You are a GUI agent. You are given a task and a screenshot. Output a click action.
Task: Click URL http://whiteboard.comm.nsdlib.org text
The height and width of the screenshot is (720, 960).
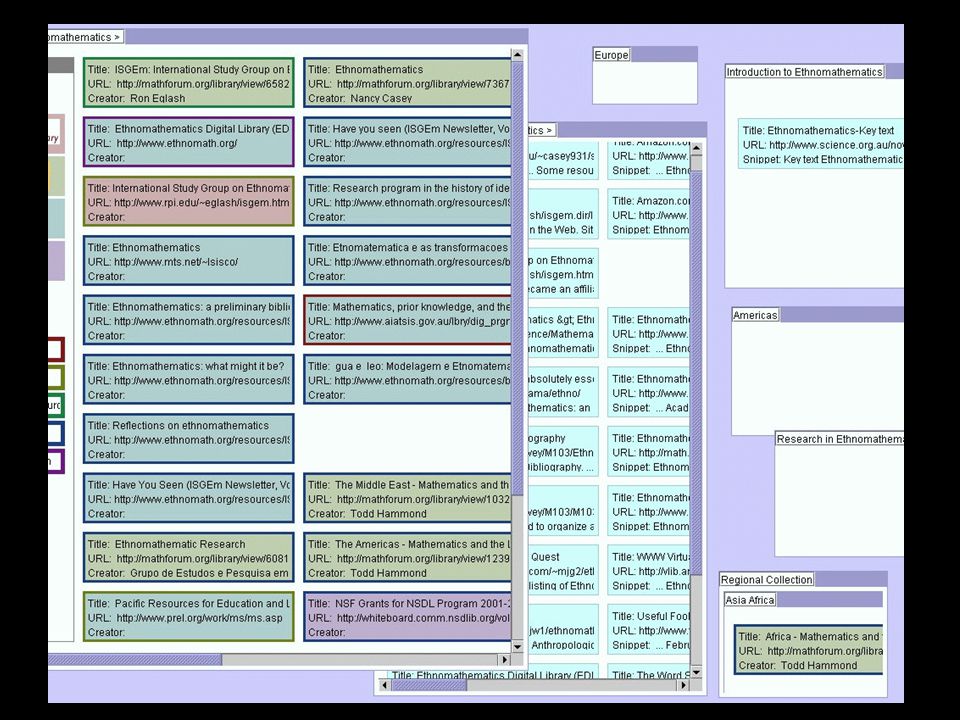[409, 618]
